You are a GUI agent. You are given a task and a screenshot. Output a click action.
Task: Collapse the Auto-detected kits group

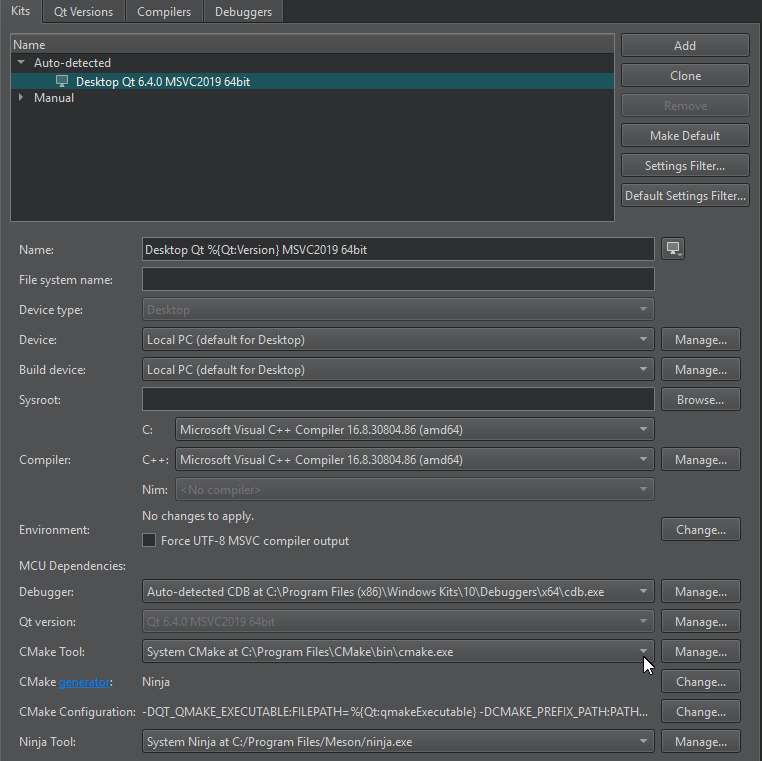click(x=21, y=63)
